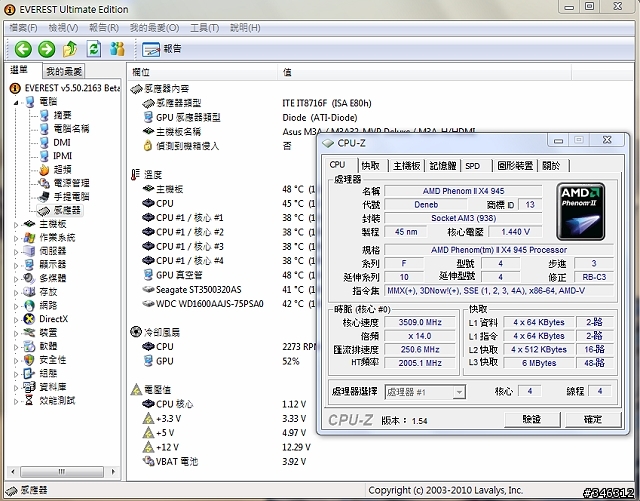Switch to the 快取 tab in CPU-Z
This screenshot has width=640, height=501.
click(x=371, y=165)
